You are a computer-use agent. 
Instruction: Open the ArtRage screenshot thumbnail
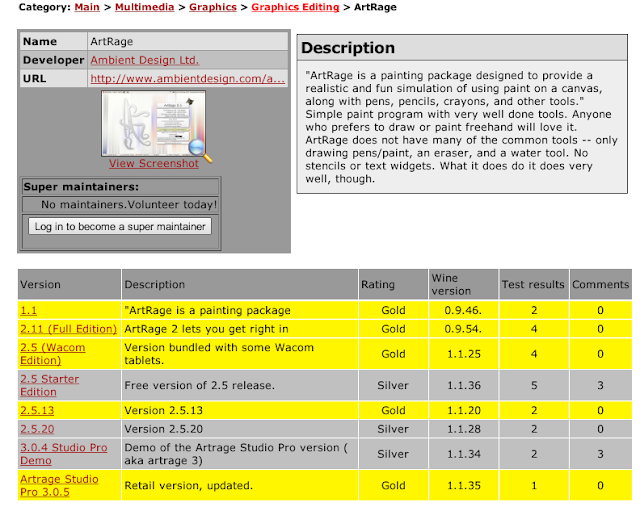click(x=153, y=123)
